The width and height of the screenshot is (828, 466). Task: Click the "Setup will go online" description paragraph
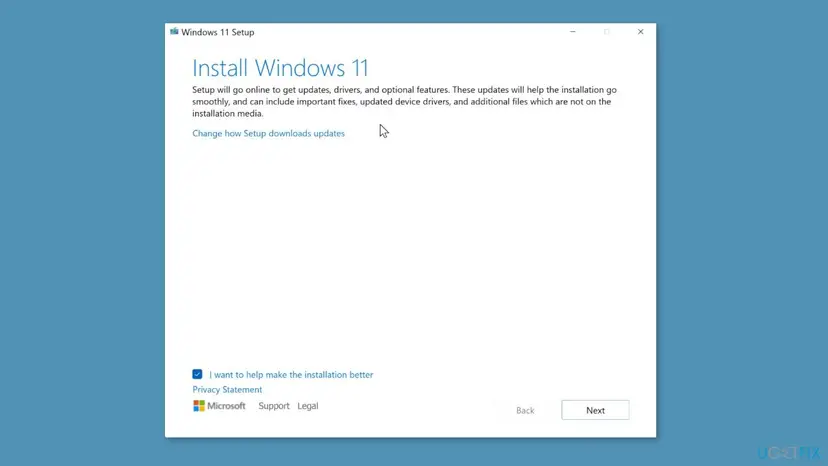(404, 101)
